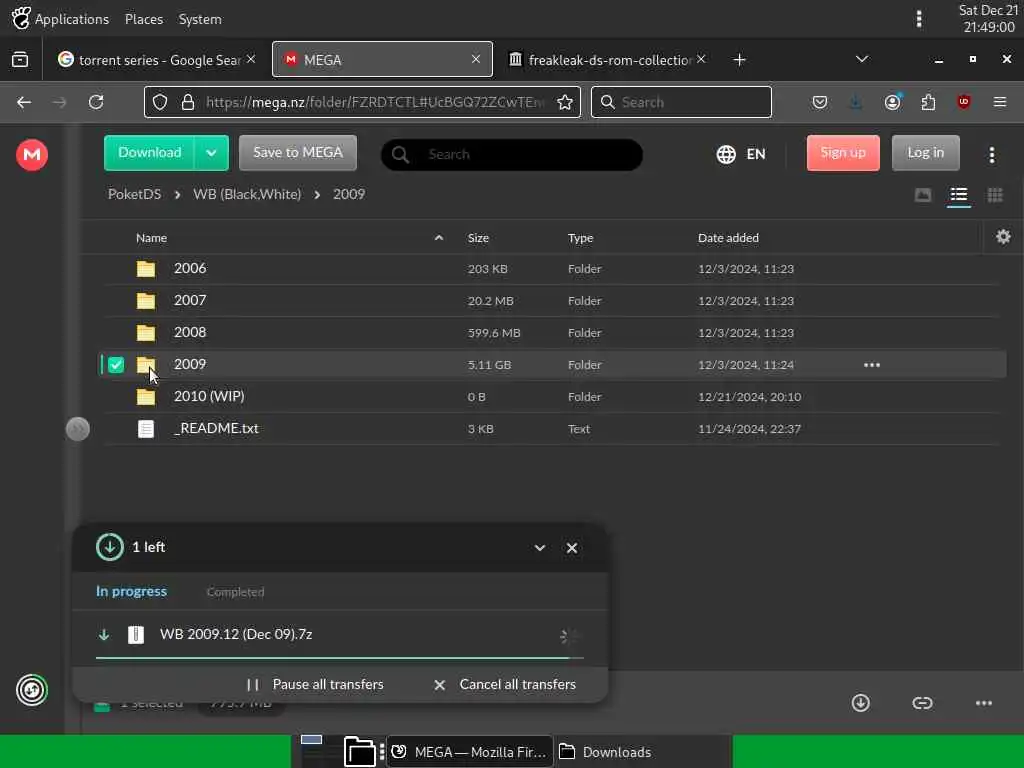Switch to image gallery view icon
Image resolution: width=1024 pixels, height=768 pixels.
923,195
